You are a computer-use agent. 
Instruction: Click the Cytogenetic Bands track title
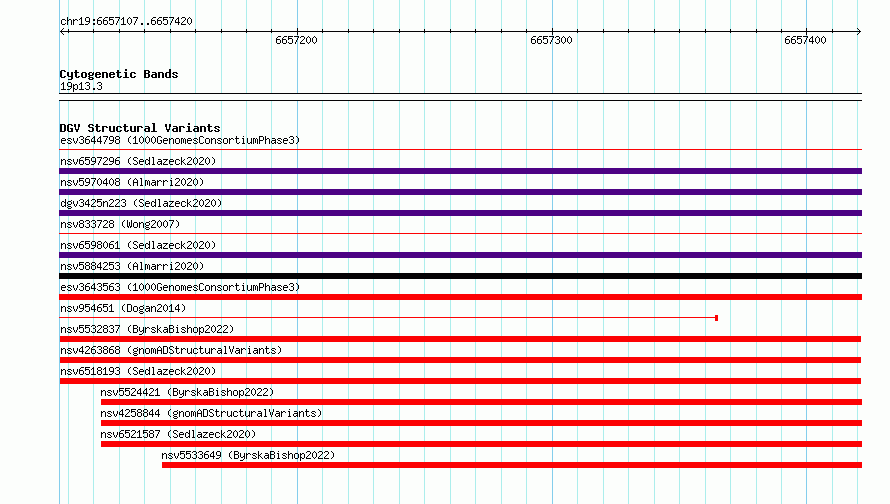[x=119, y=74]
